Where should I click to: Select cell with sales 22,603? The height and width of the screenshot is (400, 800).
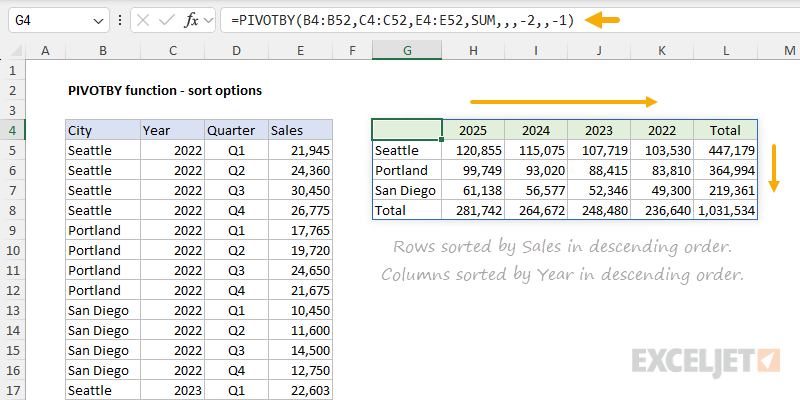(301, 390)
